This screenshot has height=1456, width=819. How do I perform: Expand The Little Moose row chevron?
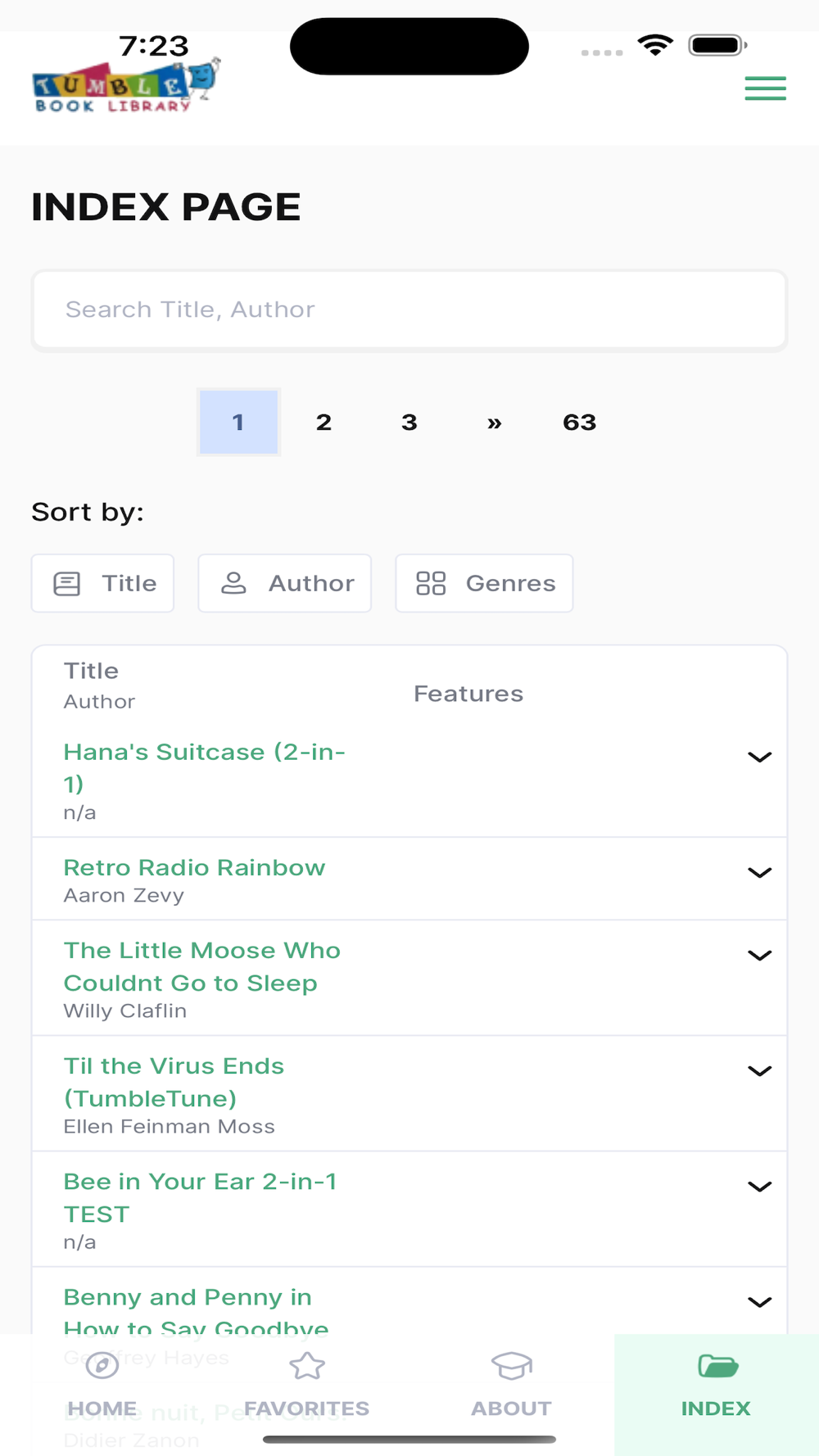click(759, 956)
